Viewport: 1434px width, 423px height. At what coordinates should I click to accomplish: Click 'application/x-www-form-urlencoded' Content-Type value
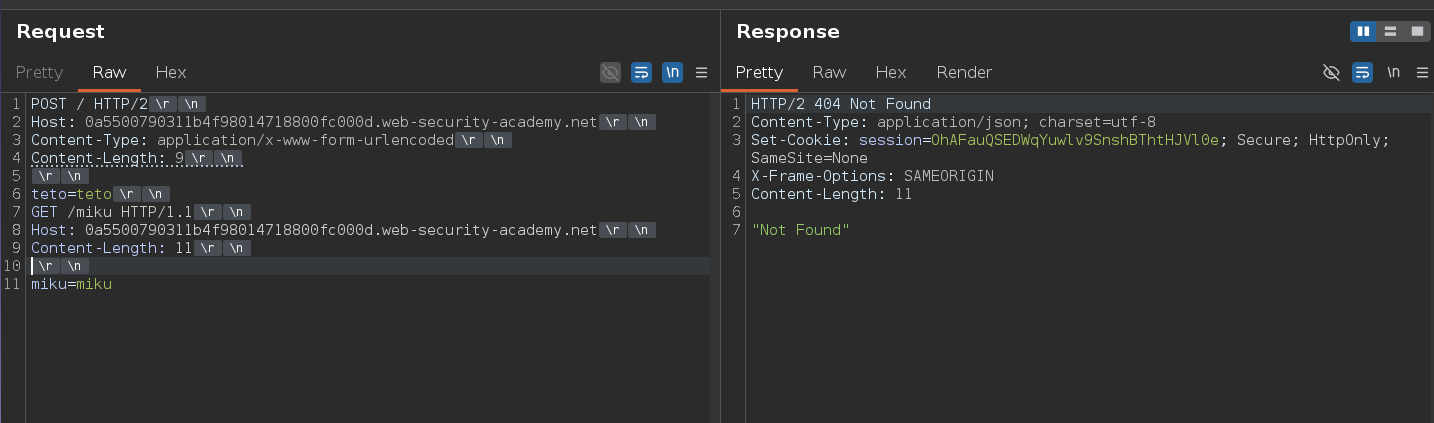click(305, 140)
